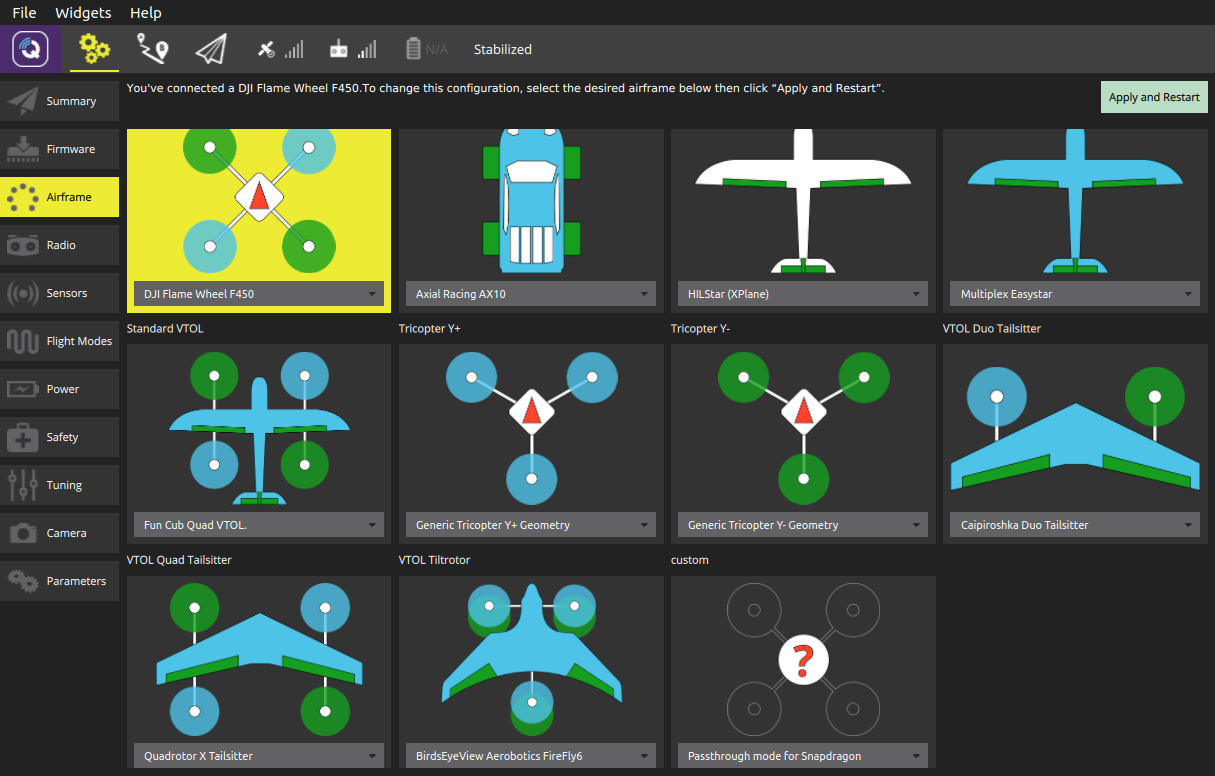Open Sensors setup page
Screen dimensions: 1215x776
click(x=60, y=293)
